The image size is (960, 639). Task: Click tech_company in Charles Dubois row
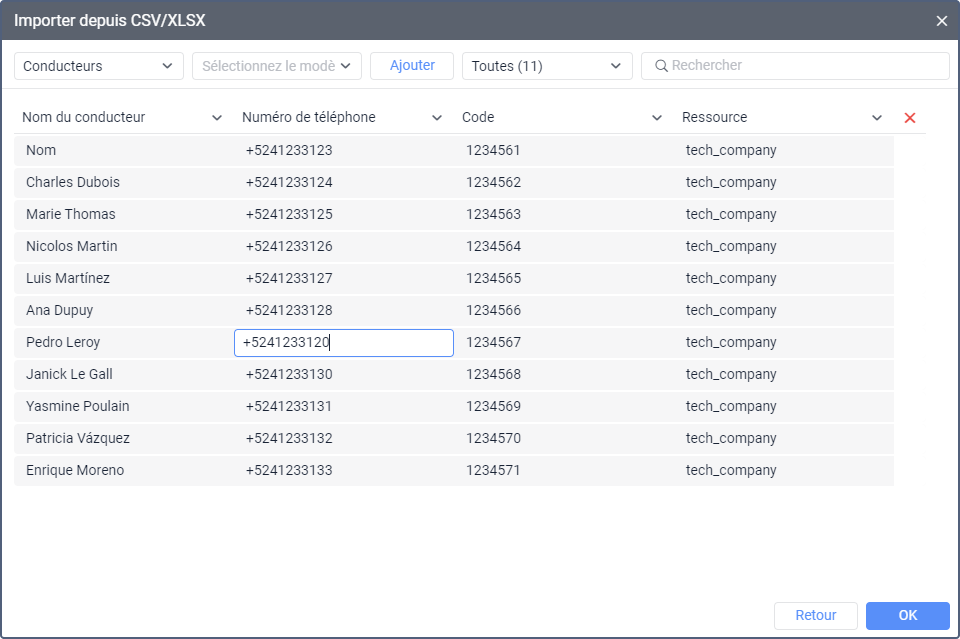731,182
